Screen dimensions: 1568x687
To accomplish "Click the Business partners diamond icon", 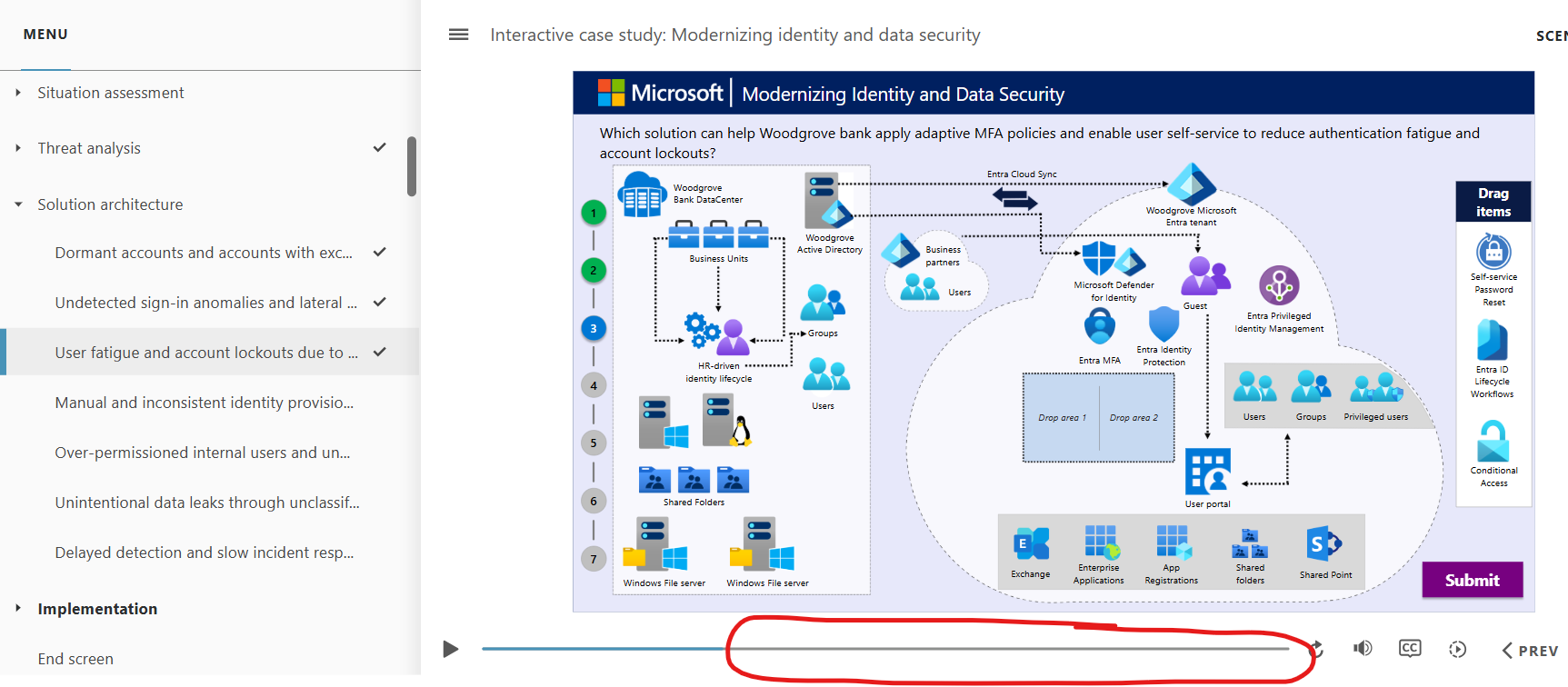I will [x=902, y=250].
